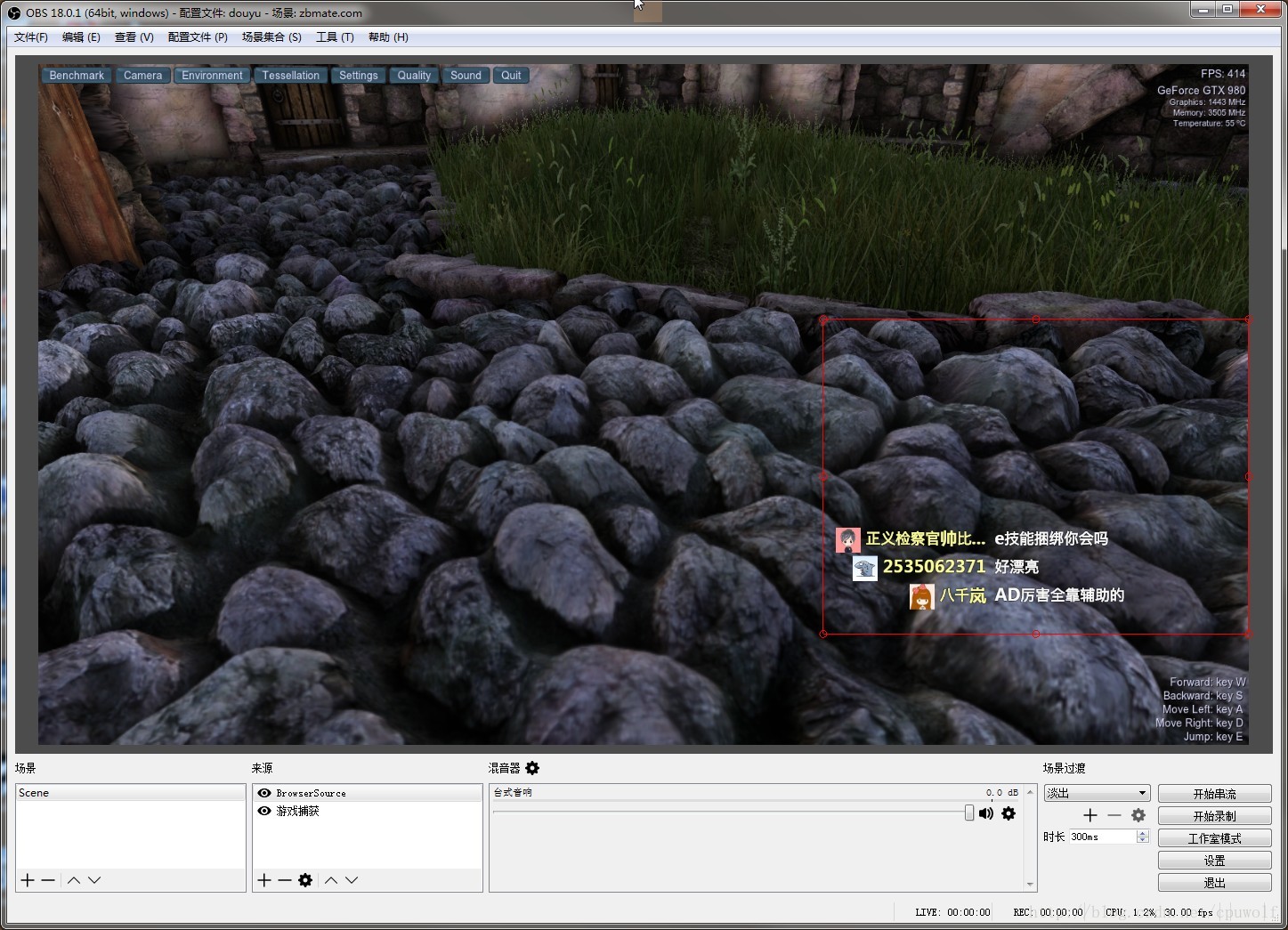Open the 配置文件(P) menu
Screen dimensions: 1288x930
(198, 37)
